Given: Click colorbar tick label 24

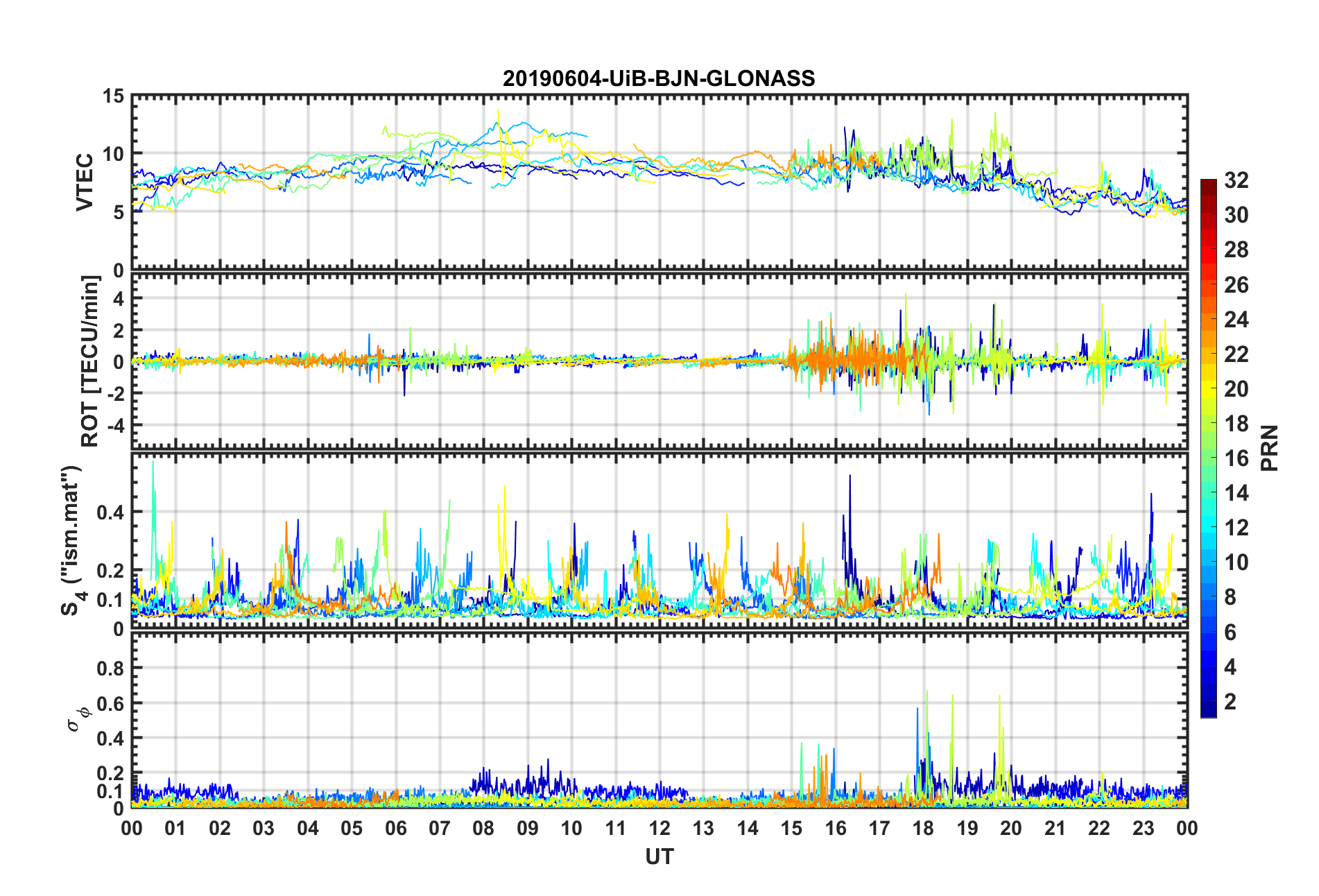Looking at the screenshot, I should pos(1236,320).
